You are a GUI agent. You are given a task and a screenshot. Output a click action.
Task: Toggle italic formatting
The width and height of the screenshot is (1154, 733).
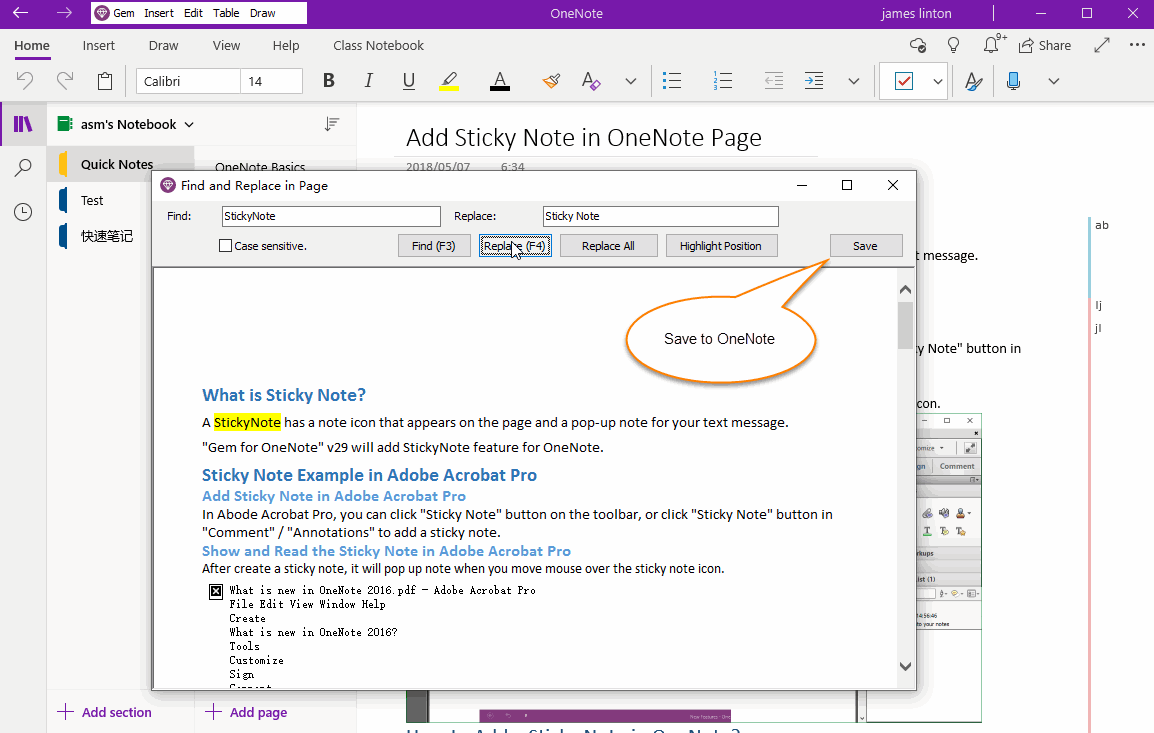369,81
